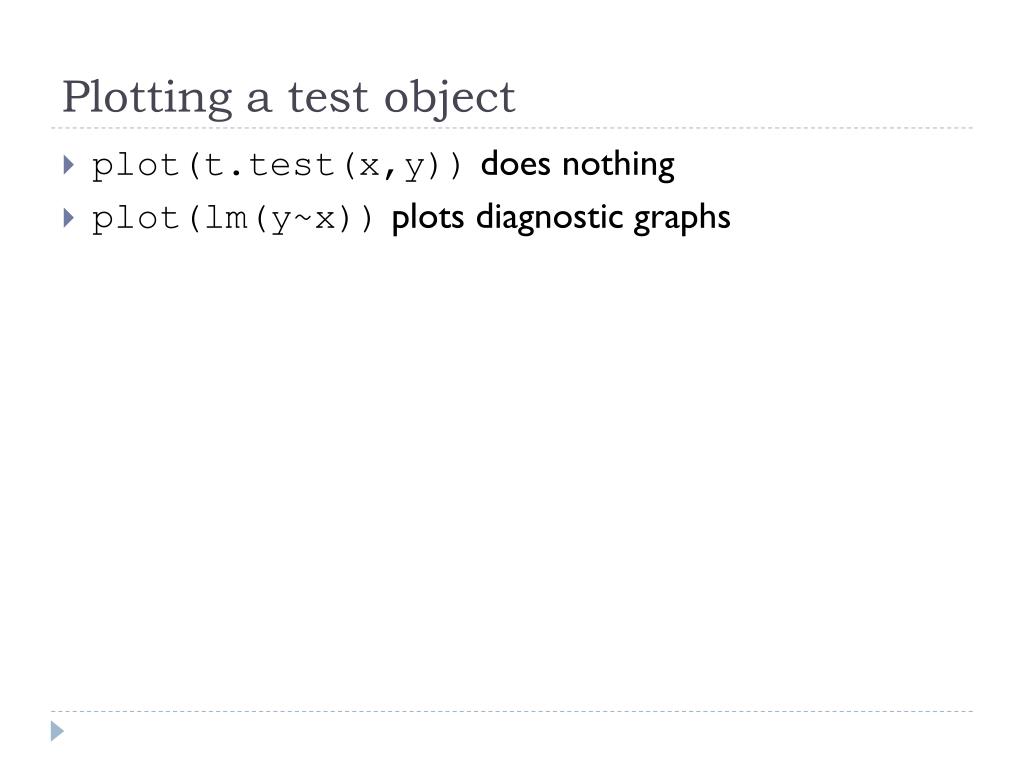Image resolution: width=1024 pixels, height=768 pixels.
Task: Click the word "Plotting" in the title
Action: point(147,98)
